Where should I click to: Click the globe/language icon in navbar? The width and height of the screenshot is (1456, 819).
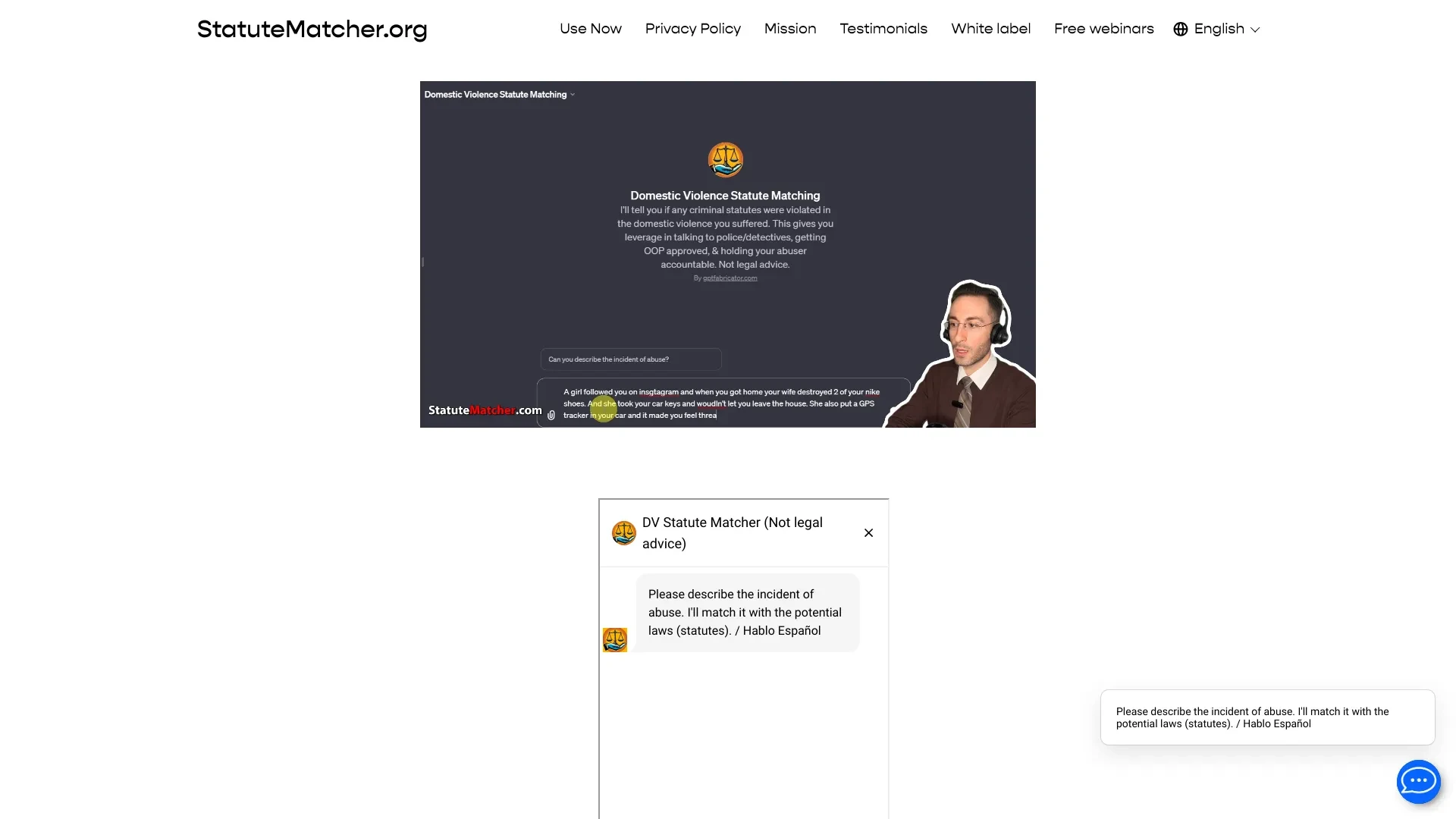click(x=1180, y=29)
